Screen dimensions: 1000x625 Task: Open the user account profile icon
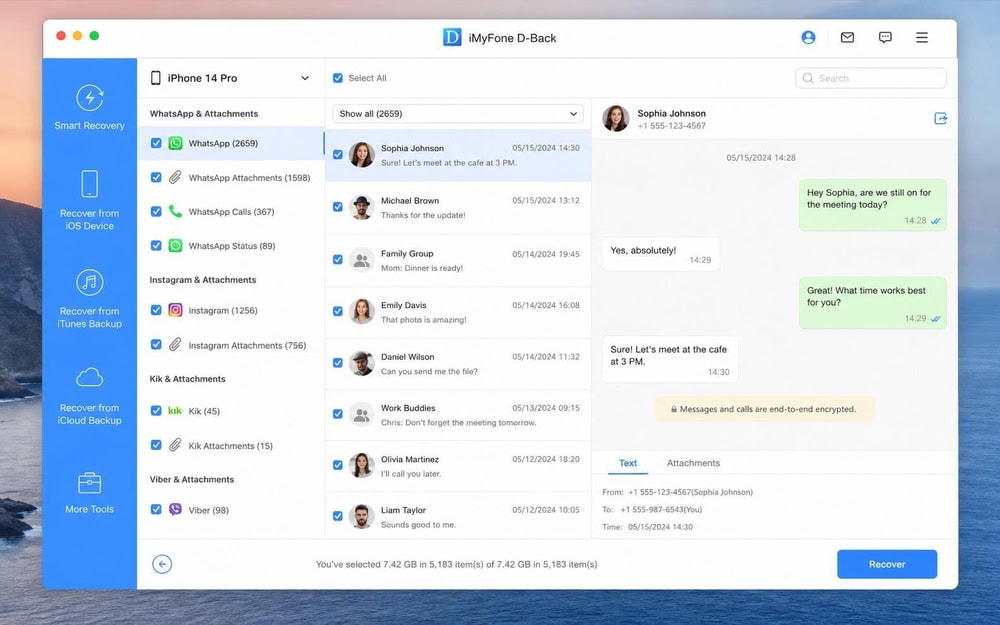click(808, 38)
